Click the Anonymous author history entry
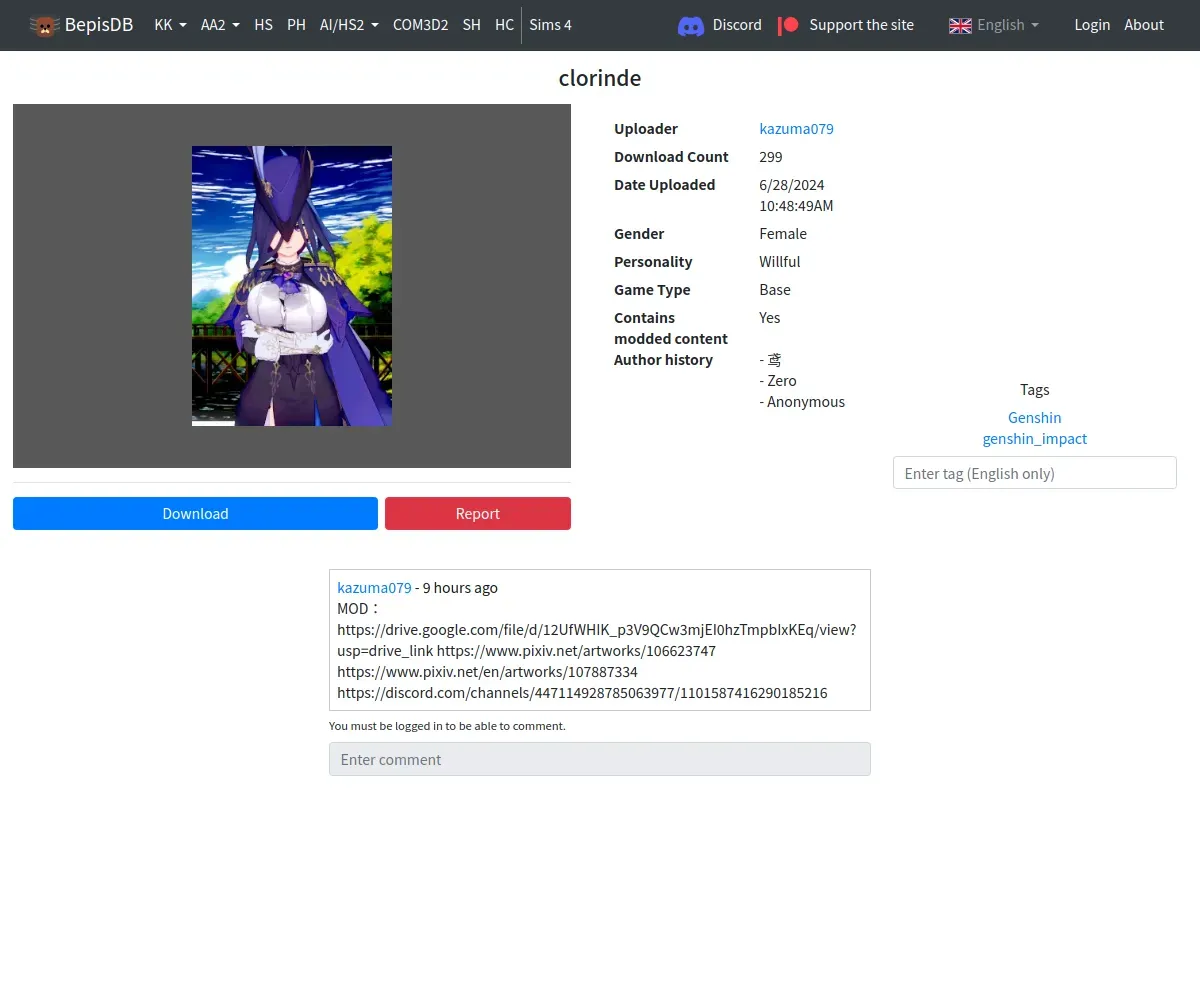Viewport: 1200px width, 1000px height. click(802, 402)
